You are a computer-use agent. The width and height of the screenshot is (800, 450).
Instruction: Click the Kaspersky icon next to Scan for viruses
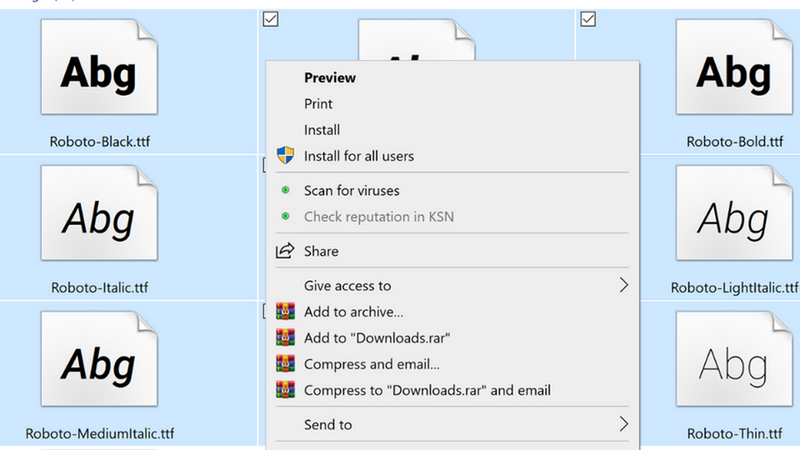286,190
